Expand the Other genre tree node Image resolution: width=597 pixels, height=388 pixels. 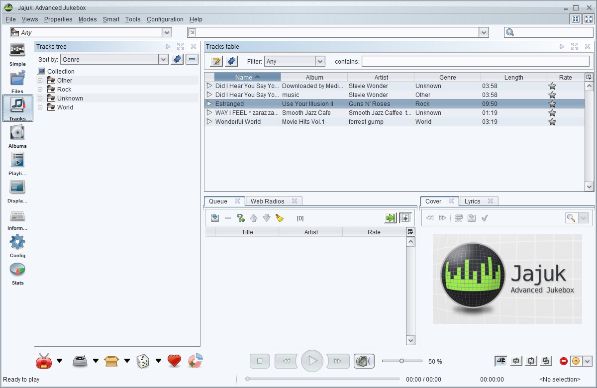click(40, 80)
